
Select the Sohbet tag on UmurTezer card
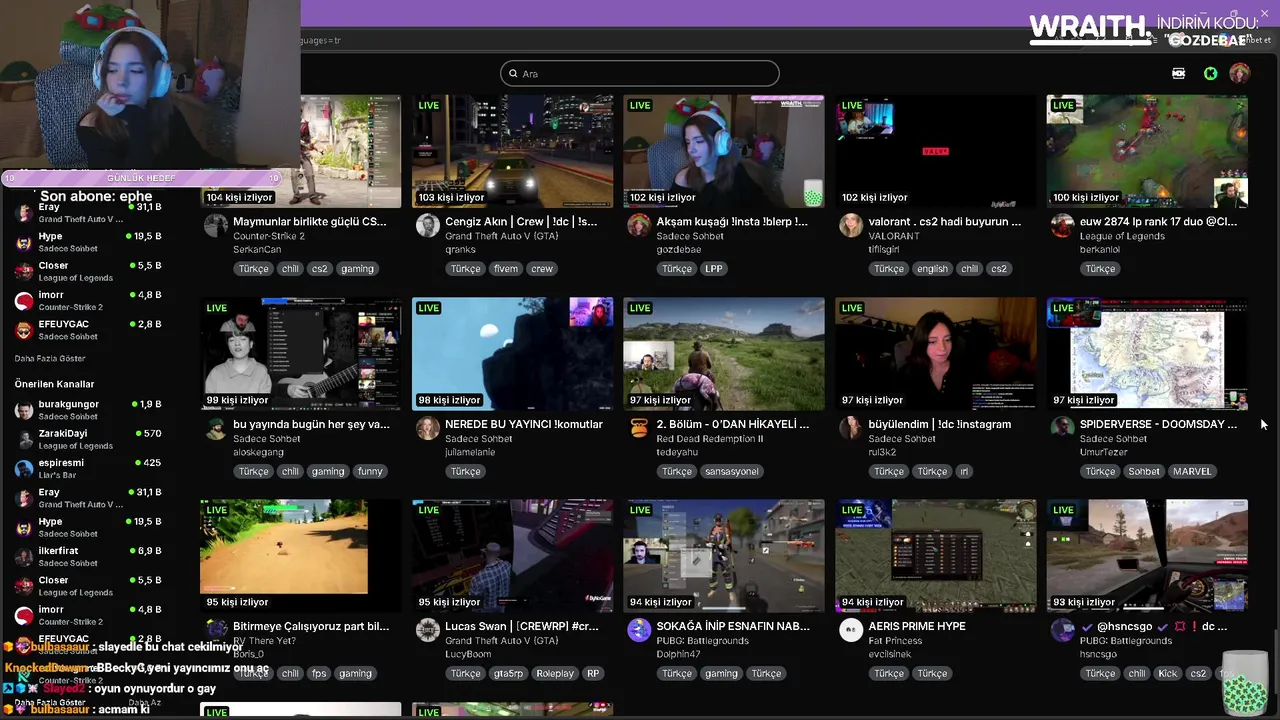coord(1144,471)
